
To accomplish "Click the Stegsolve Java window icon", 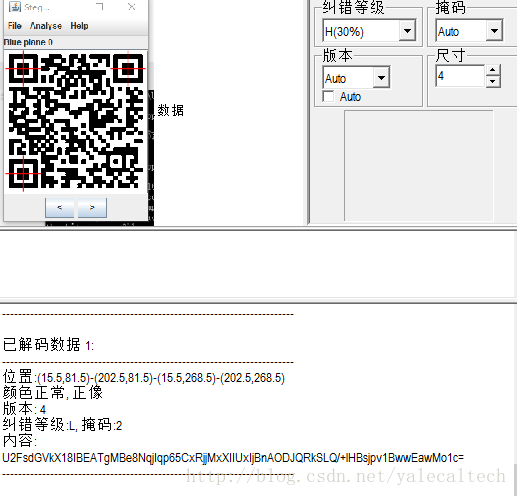I will coord(15,7).
